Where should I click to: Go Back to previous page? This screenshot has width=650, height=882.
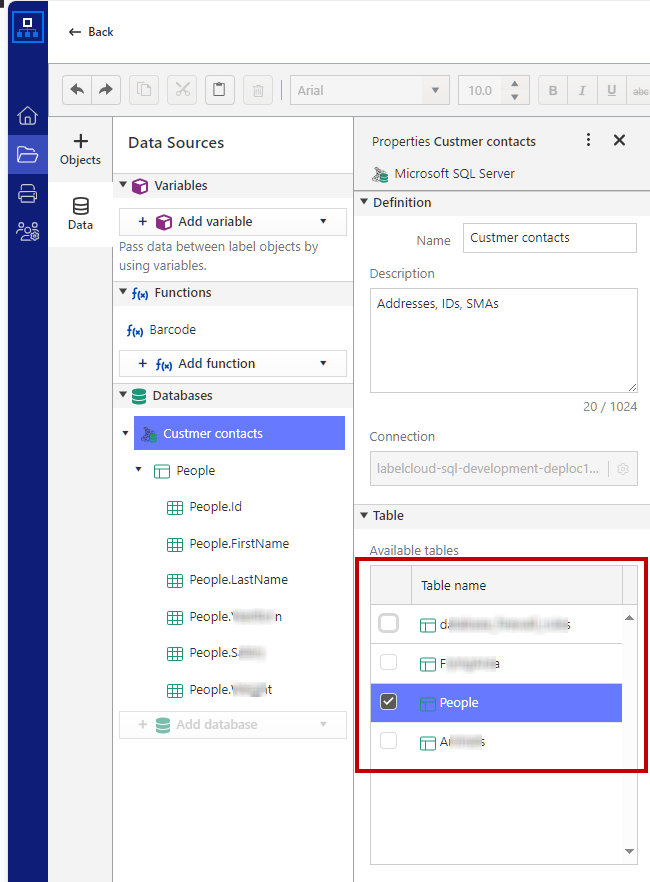91,32
